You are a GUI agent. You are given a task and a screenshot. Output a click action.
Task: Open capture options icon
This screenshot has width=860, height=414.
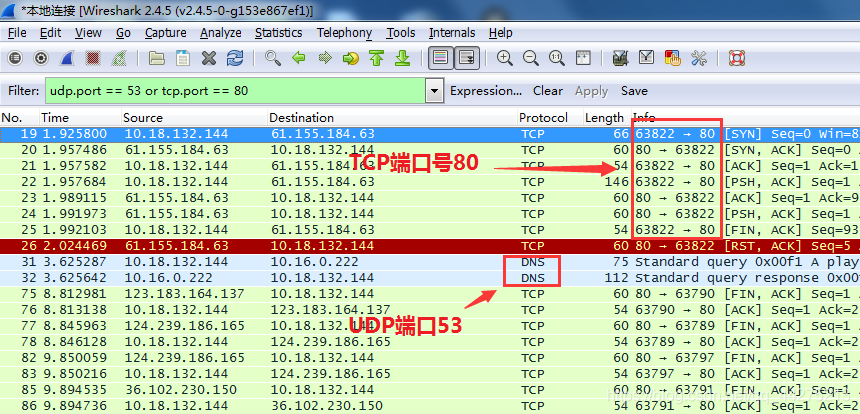tap(41, 58)
